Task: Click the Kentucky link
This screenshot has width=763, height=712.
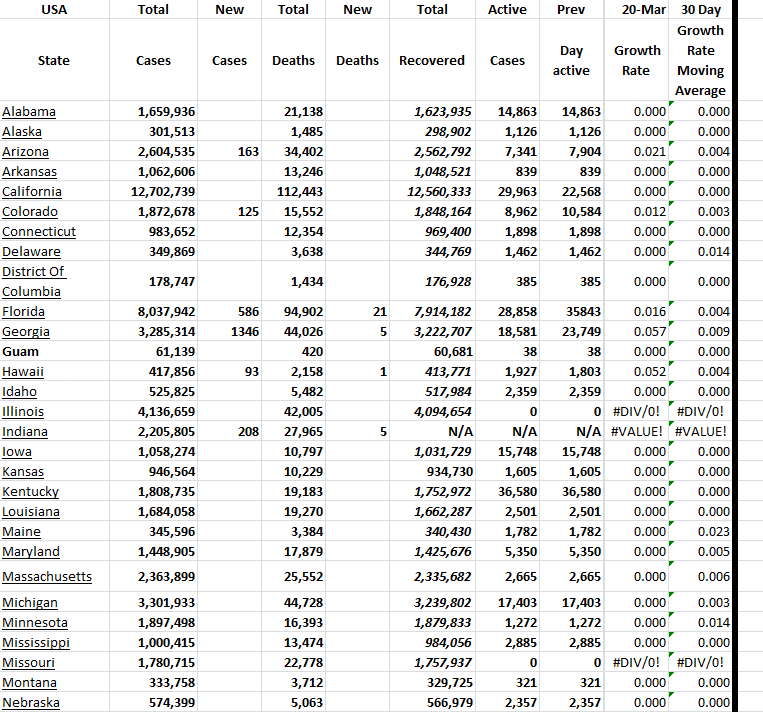Action: pos(30,492)
